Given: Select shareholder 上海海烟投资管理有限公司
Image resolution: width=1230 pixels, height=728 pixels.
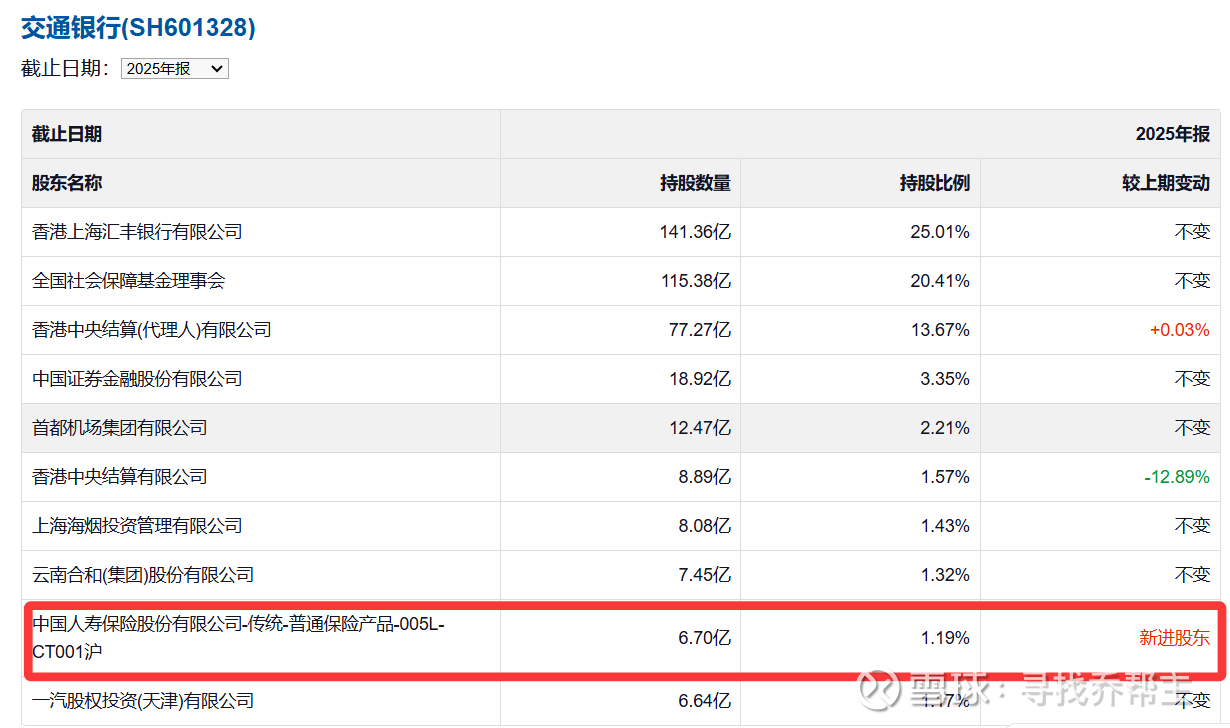Looking at the screenshot, I should tap(137, 526).
